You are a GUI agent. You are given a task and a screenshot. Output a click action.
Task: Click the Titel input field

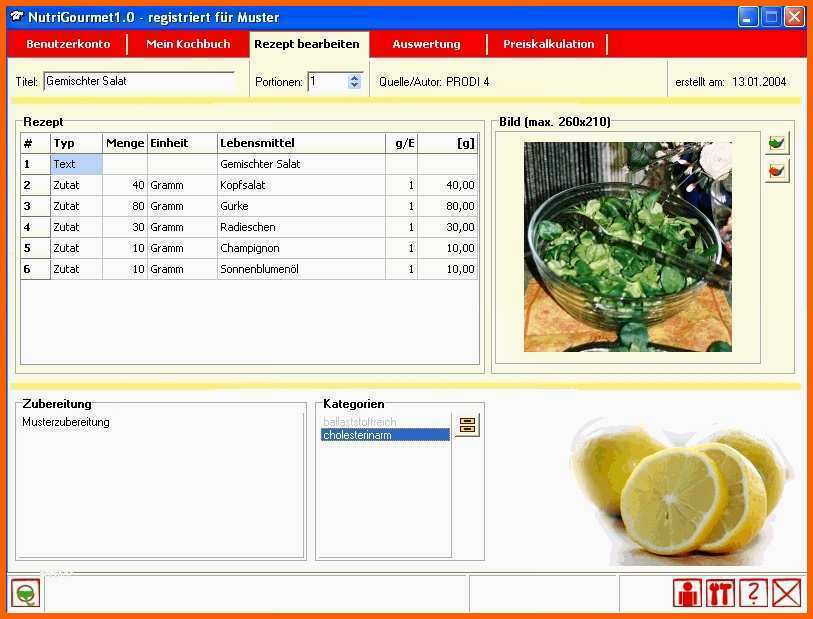[x=139, y=81]
